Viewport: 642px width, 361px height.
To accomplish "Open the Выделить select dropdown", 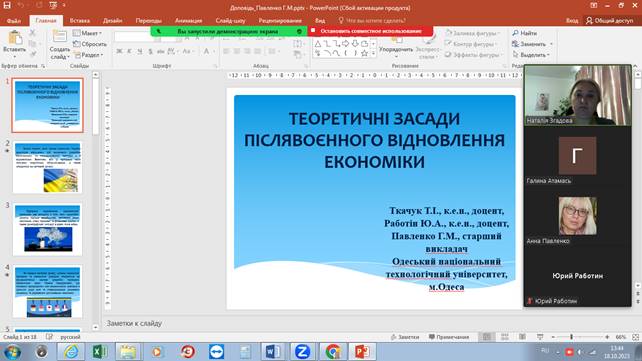I will [531, 54].
